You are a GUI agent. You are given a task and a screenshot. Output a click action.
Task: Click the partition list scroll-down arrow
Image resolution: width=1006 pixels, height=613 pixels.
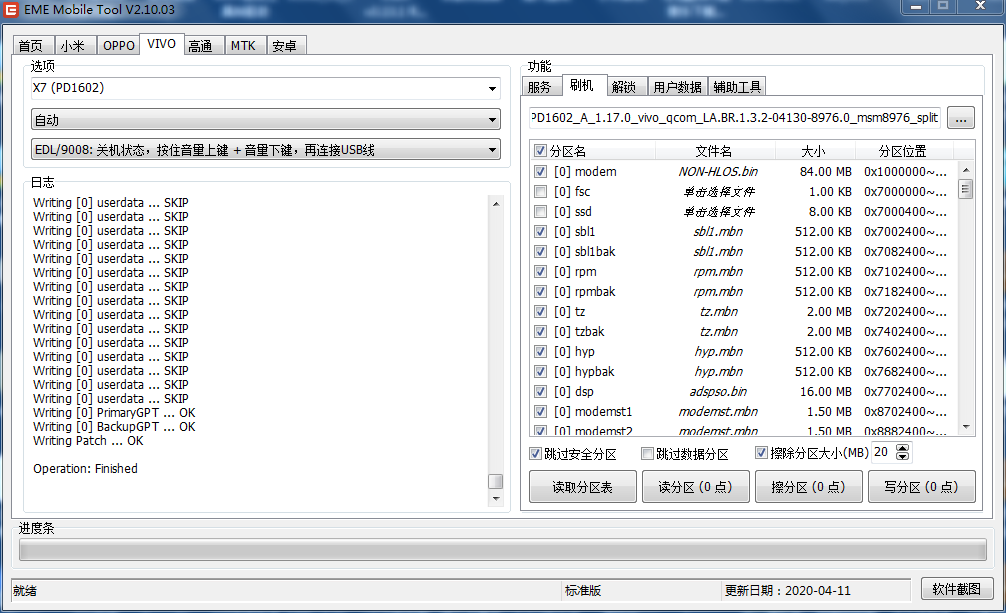click(x=966, y=427)
